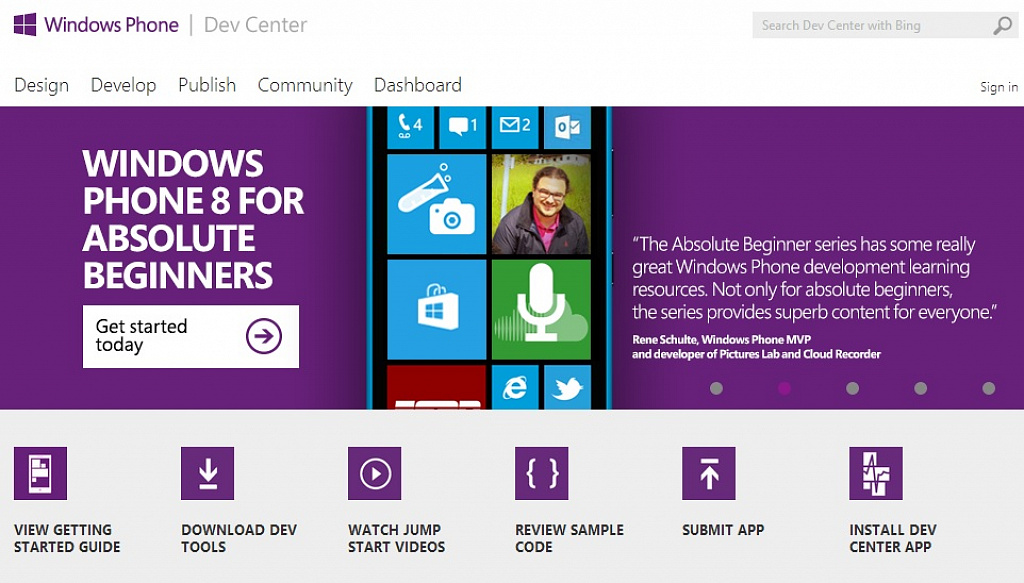Screen dimensions: 1024x583
Task: Open the Community menu
Action: 305,86
